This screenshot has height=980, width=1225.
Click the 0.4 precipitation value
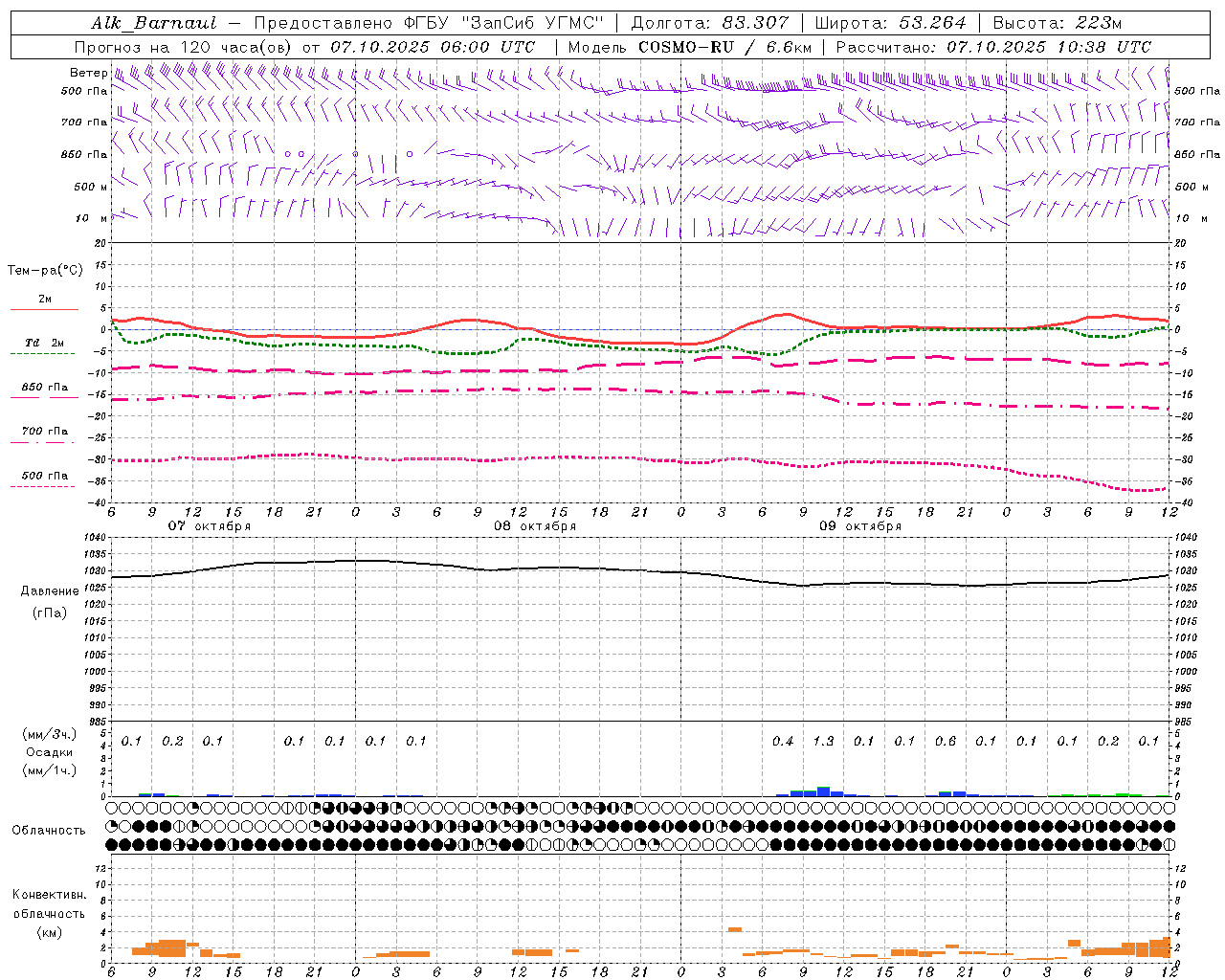(783, 742)
